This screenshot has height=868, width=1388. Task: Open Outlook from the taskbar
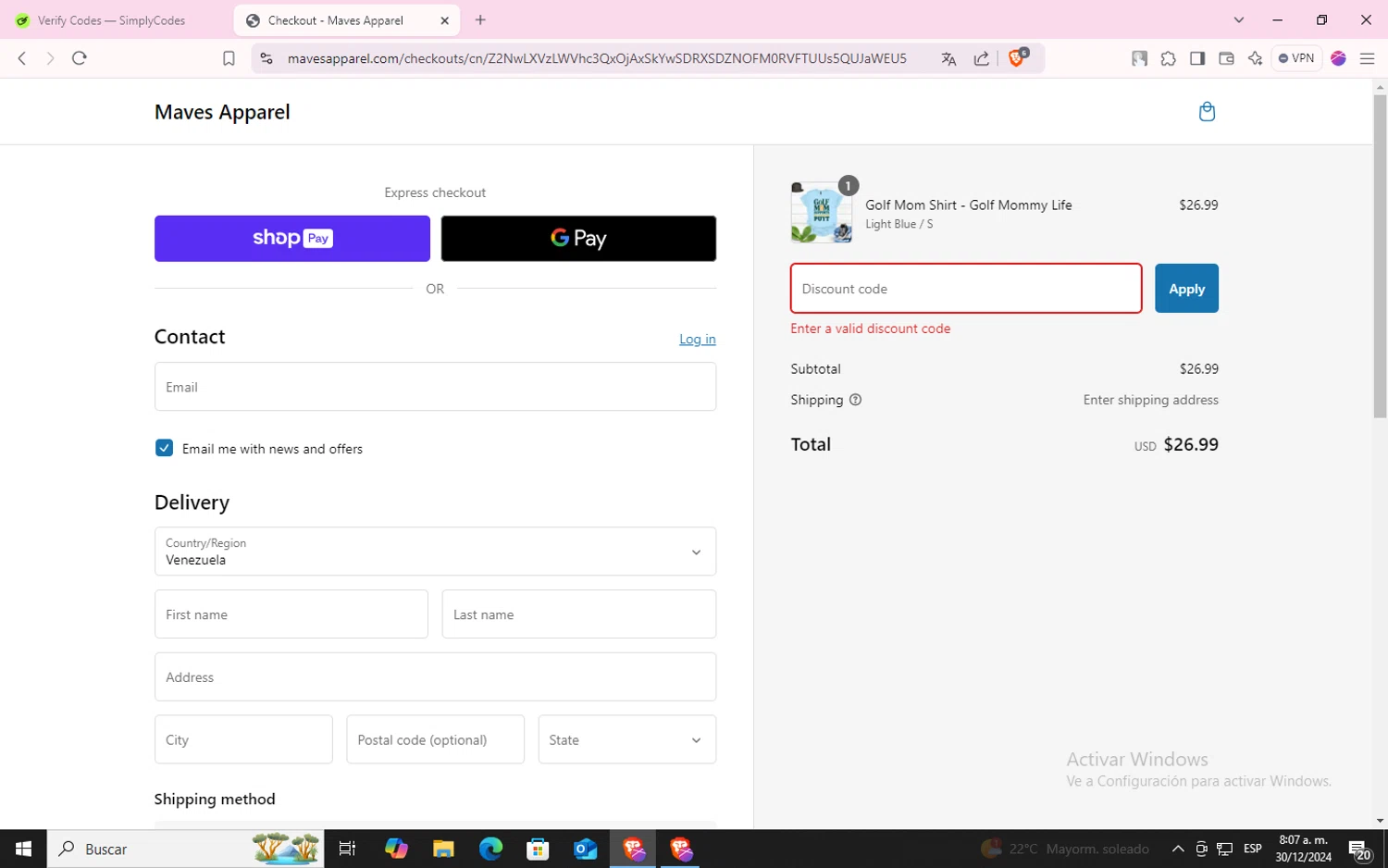586,849
